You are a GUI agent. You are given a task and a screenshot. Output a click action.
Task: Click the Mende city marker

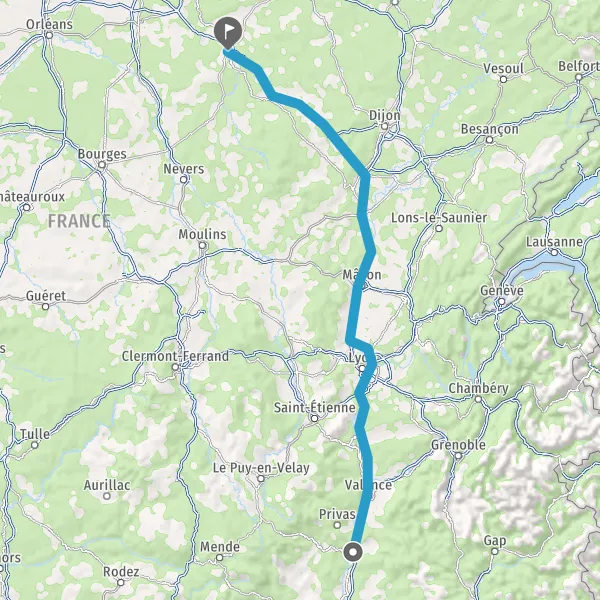pyautogui.click(x=220, y=558)
